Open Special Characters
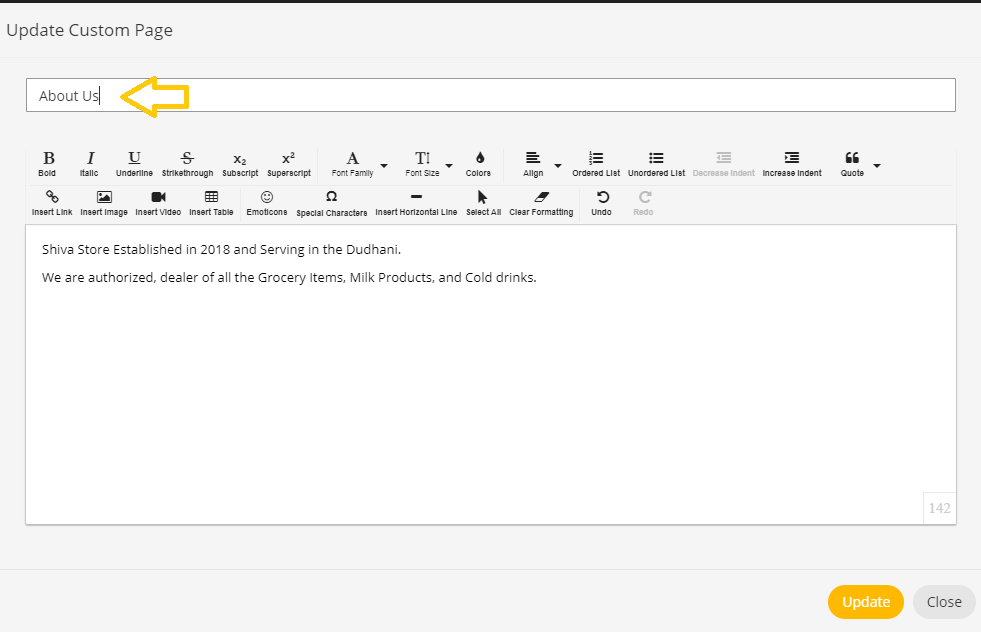Image resolution: width=981 pixels, height=632 pixels. [x=332, y=203]
